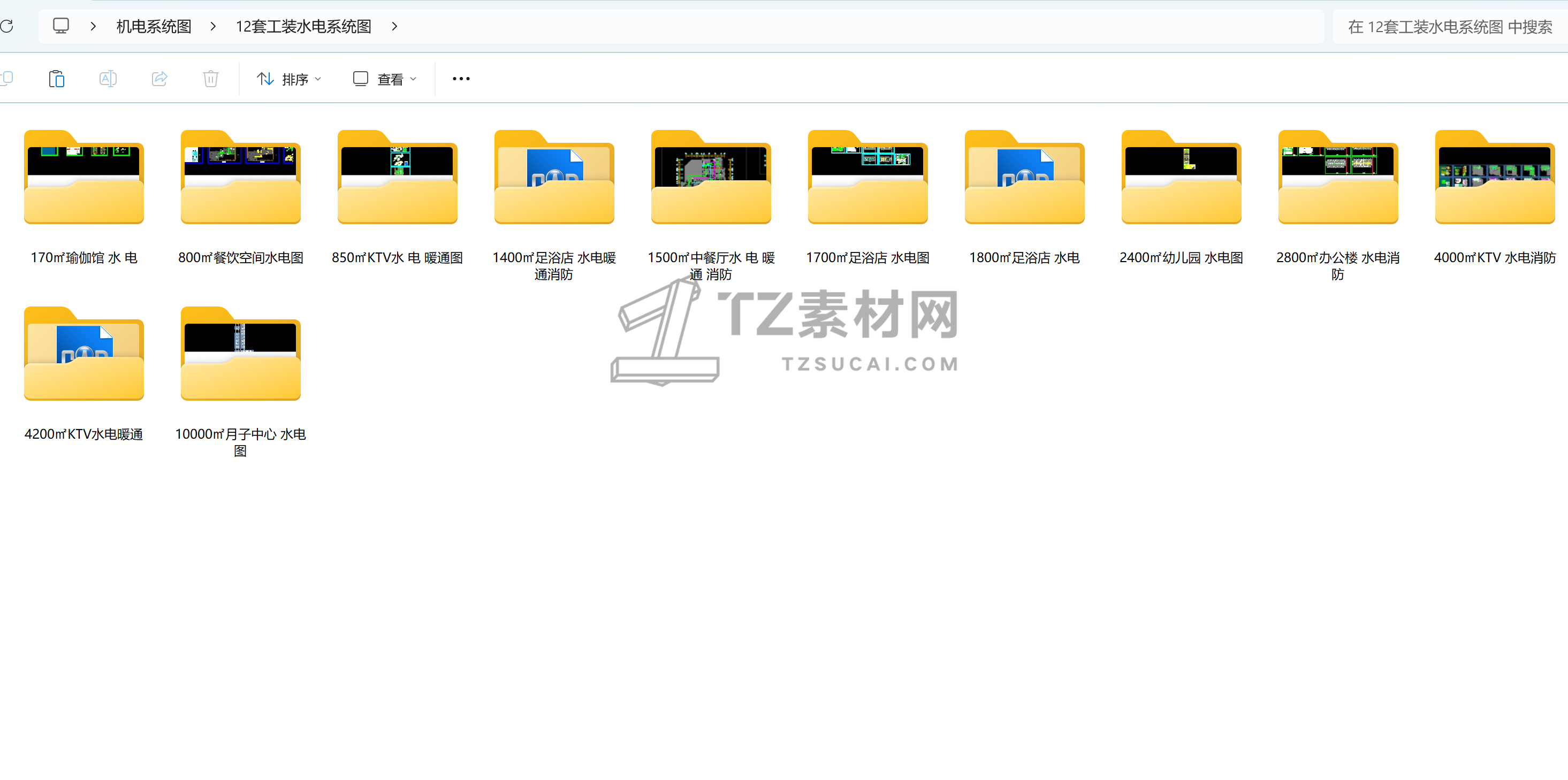
Task: Click the rename icon in toolbar
Action: (108, 79)
